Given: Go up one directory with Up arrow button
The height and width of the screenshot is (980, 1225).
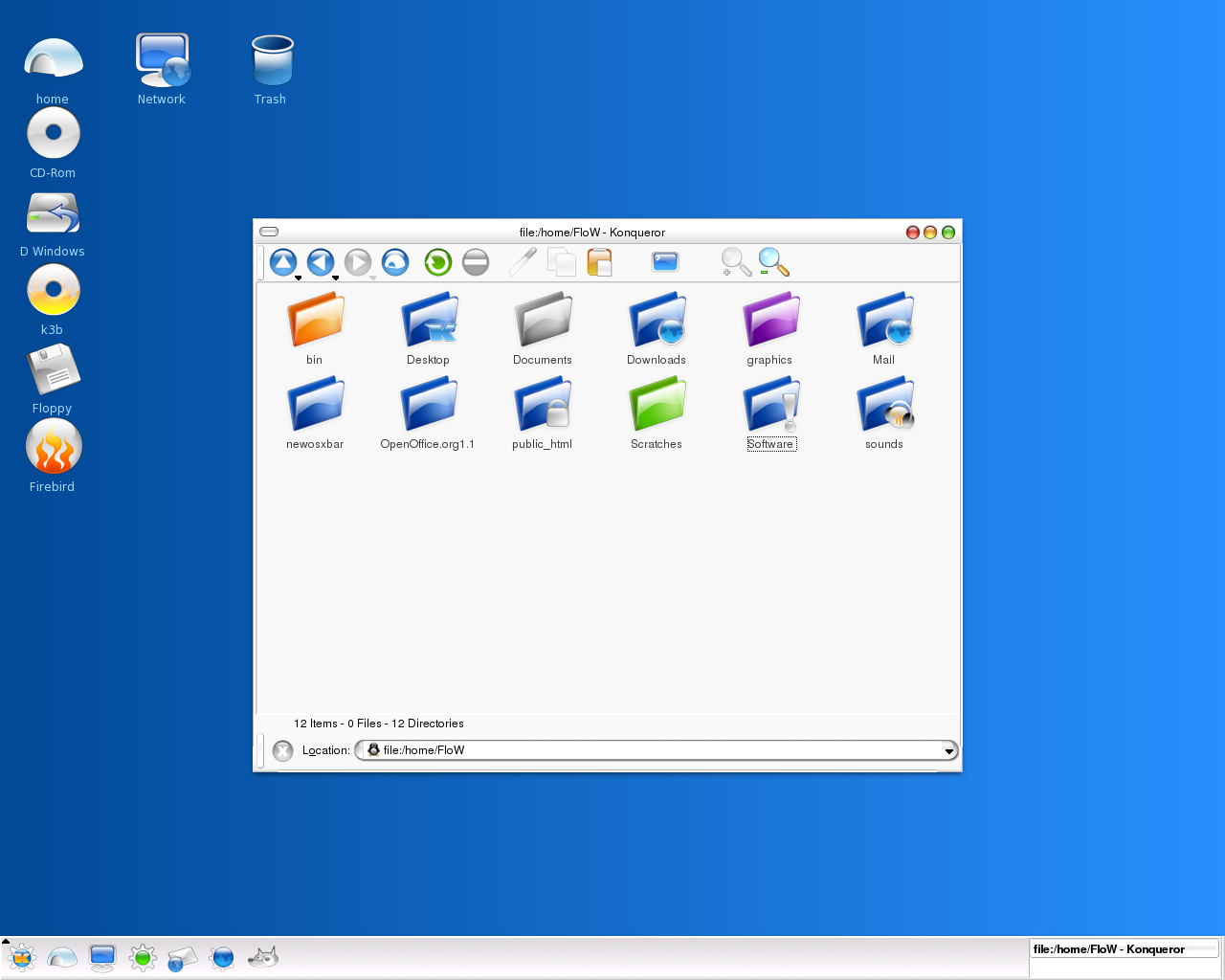Looking at the screenshot, I should (283, 261).
